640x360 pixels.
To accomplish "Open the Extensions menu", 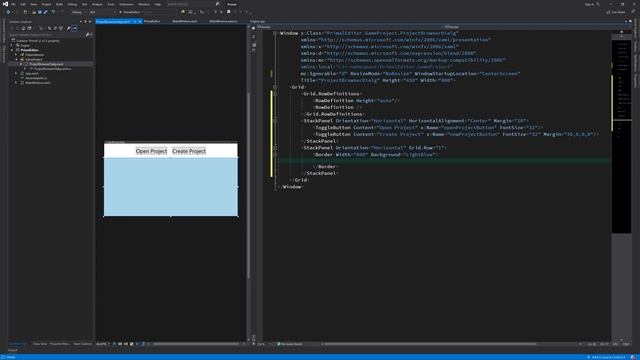I will tap(126, 4).
